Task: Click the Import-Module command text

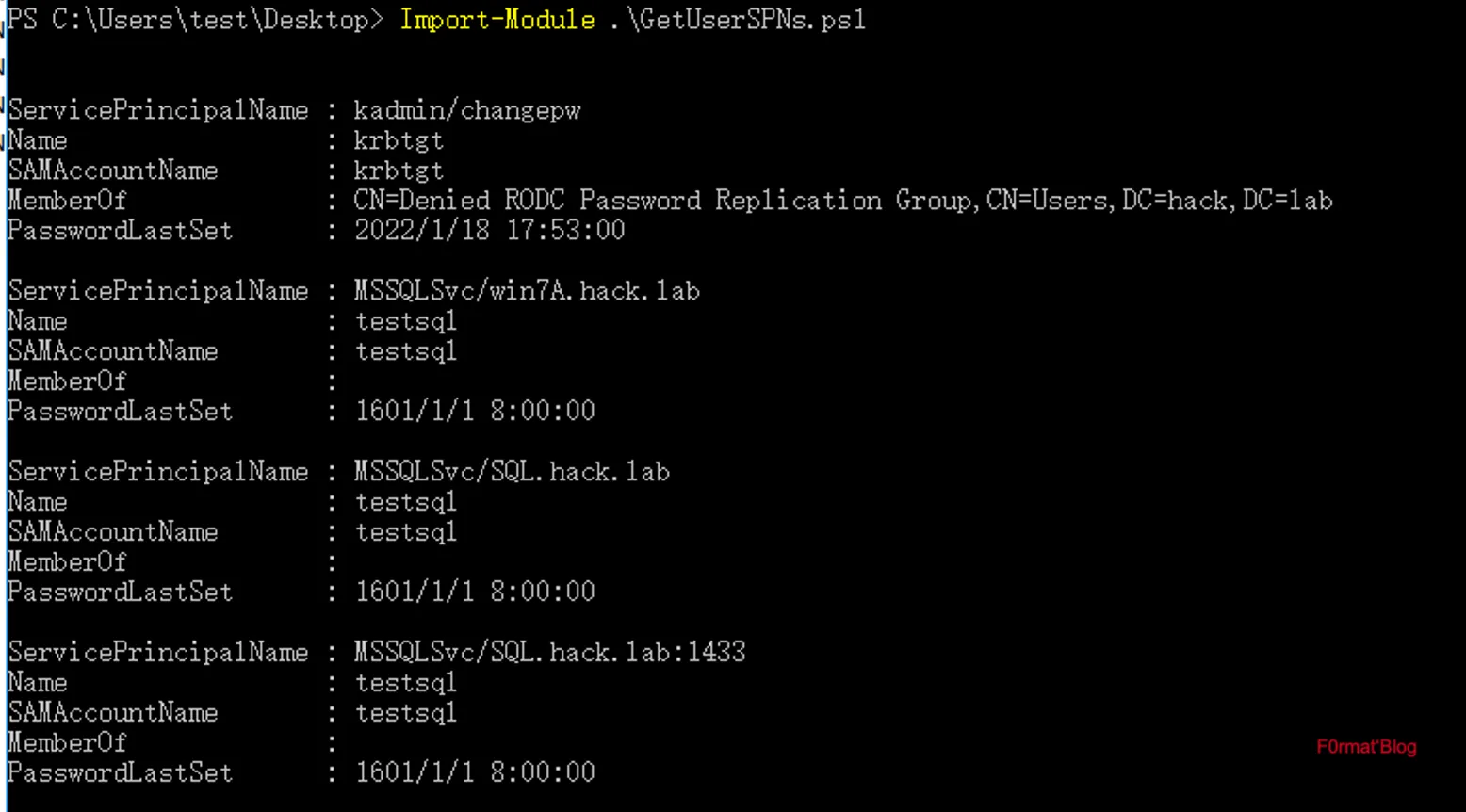Action: (x=497, y=20)
